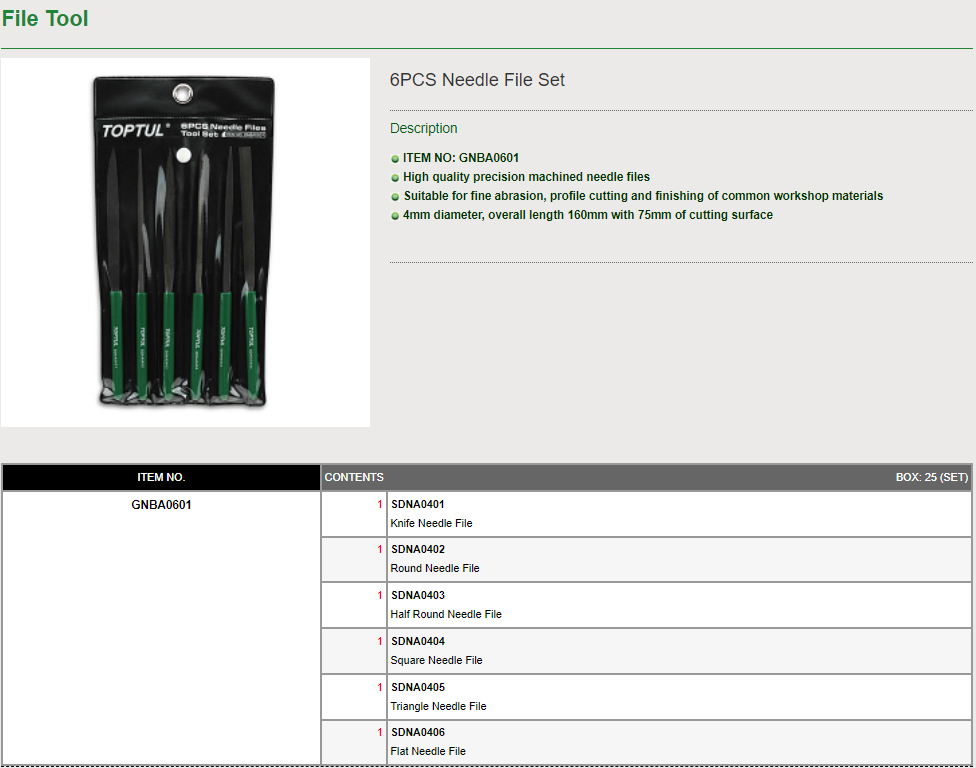Click bullet icon before '4mm diameter' line
Image resolution: width=976 pixels, height=768 pixels.
[395, 216]
